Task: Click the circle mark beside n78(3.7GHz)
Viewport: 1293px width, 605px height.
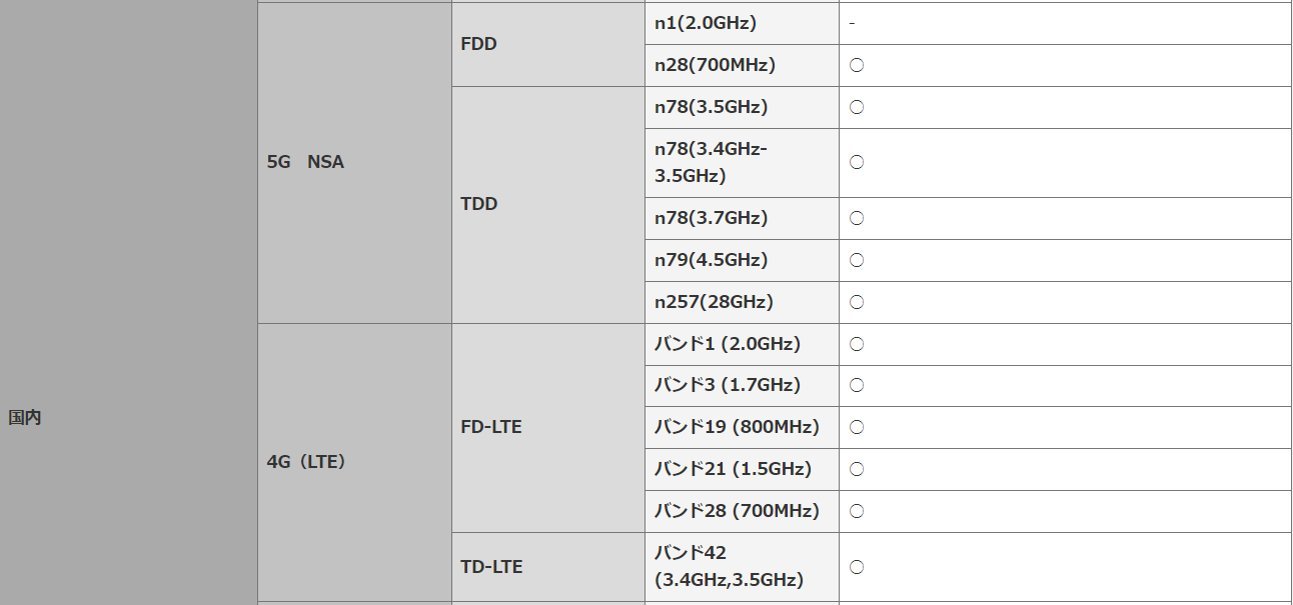Action: pyautogui.click(x=856, y=218)
